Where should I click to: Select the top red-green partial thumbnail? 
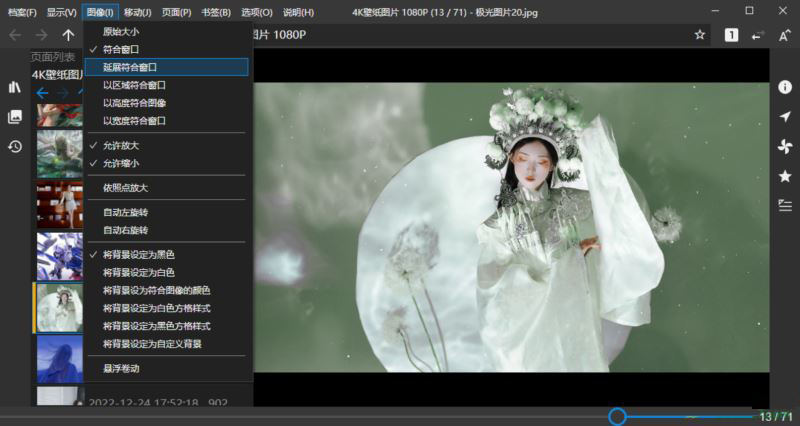60,115
